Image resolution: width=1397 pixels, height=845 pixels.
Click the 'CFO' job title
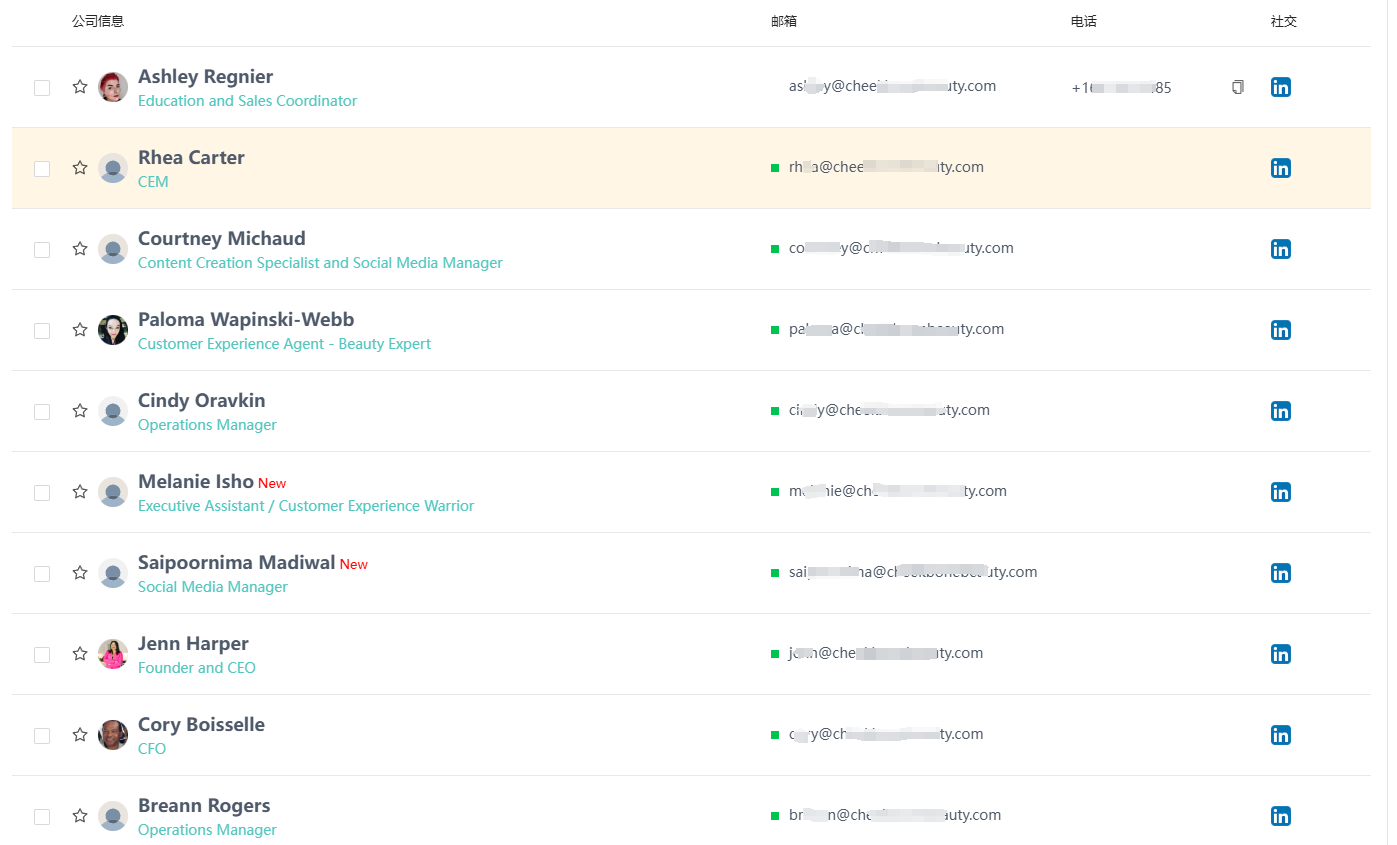pos(152,749)
